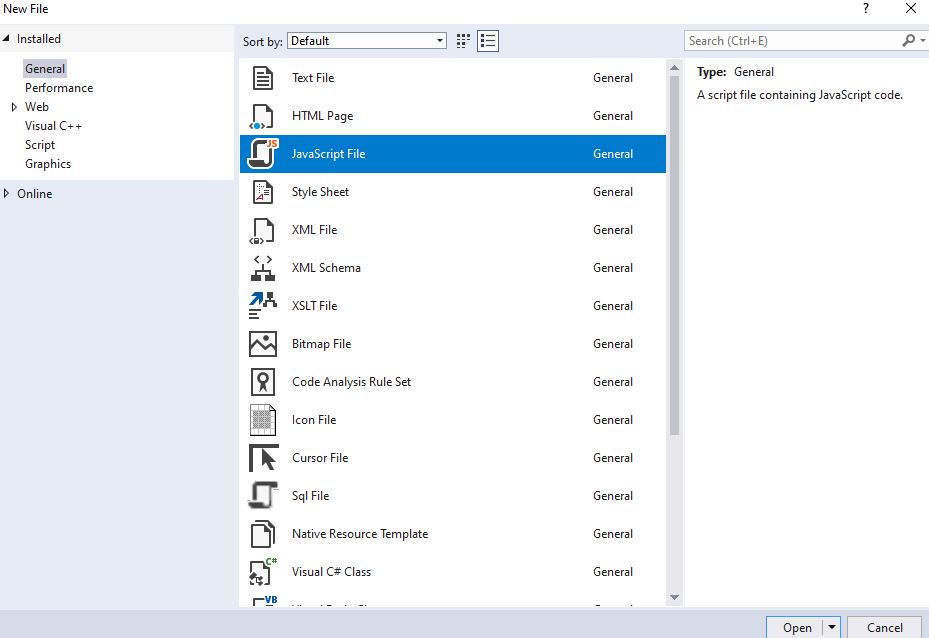Switch to small icons view
The width and height of the screenshot is (929, 638).
463,41
